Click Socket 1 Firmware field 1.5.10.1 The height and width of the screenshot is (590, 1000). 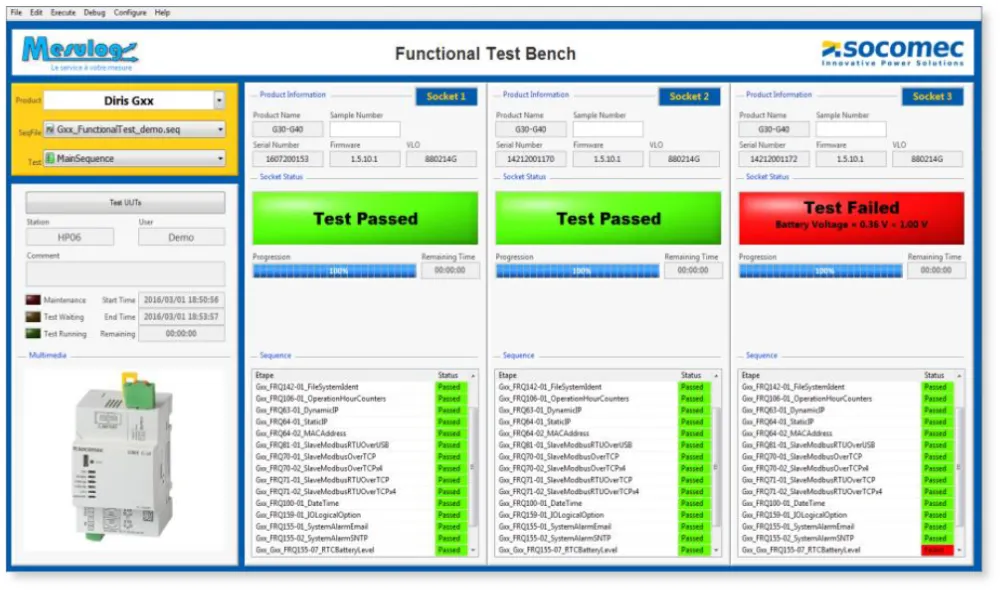pos(365,159)
